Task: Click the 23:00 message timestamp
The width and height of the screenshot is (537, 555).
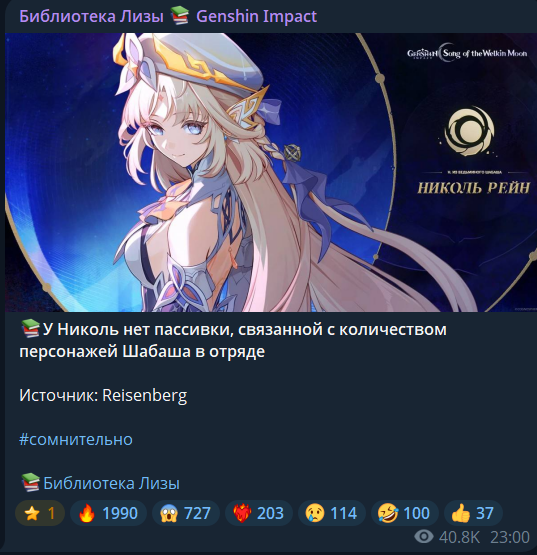Action: (510, 537)
